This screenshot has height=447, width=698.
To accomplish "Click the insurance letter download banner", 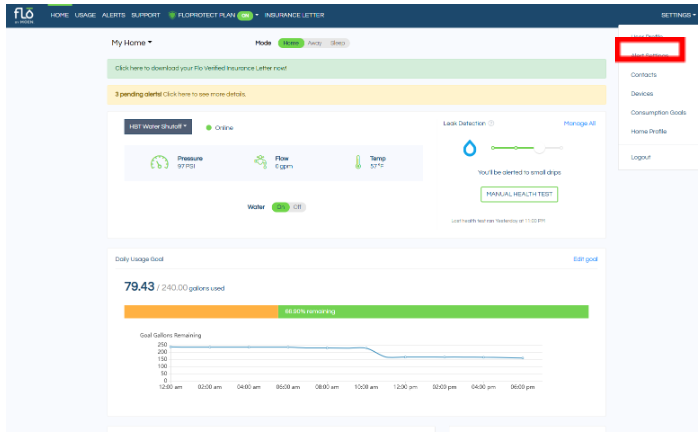I will [x=357, y=69].
